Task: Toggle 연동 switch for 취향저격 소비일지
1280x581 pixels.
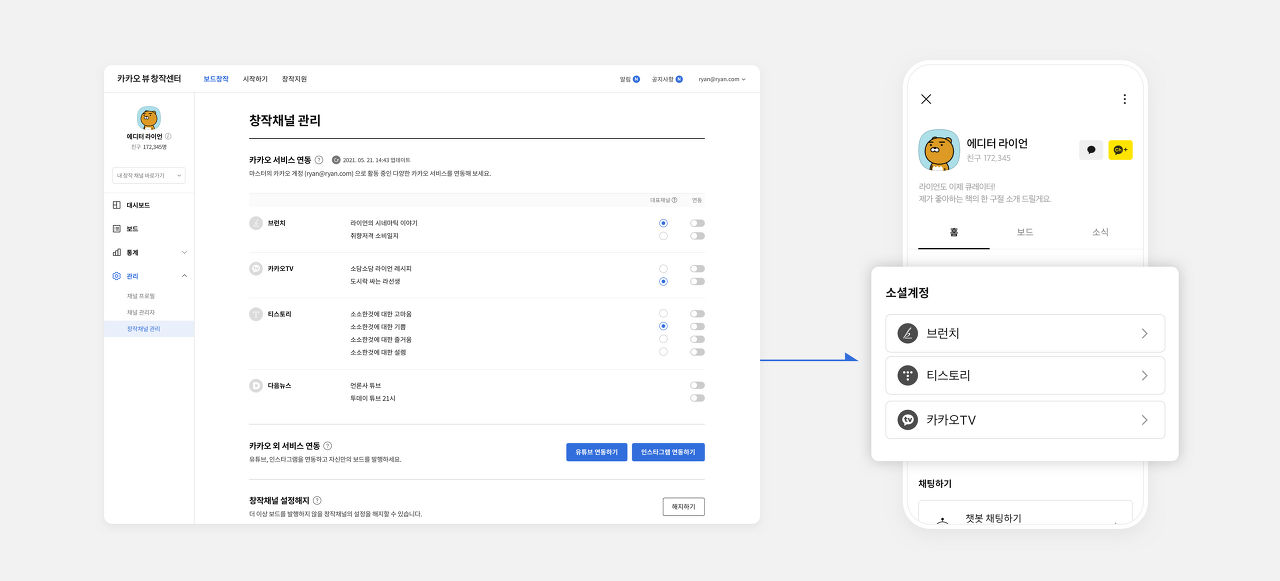Action: pyautogui.click(x=697, y=236)
